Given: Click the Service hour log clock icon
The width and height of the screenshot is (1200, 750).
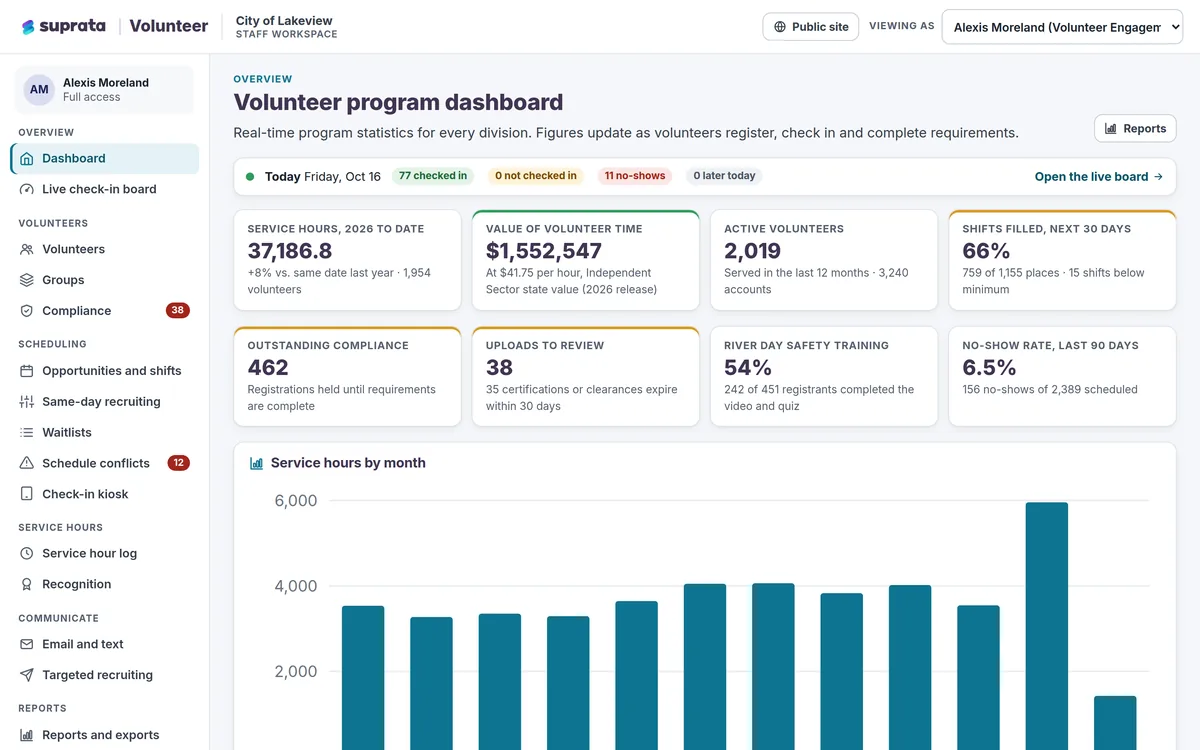Looking at the screenshot, I should tap(27, 553).
